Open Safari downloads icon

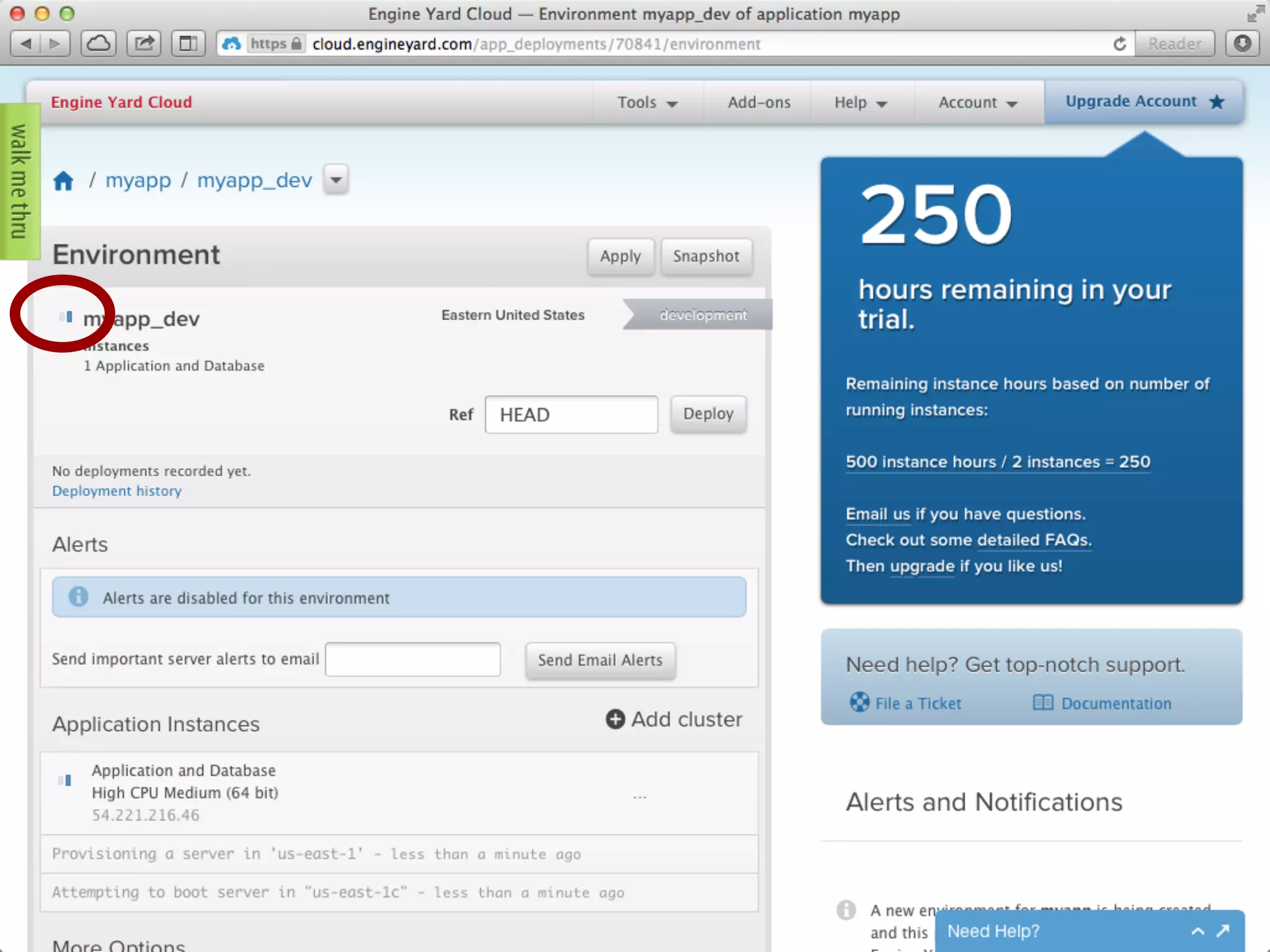click(x=1242, y=44)
